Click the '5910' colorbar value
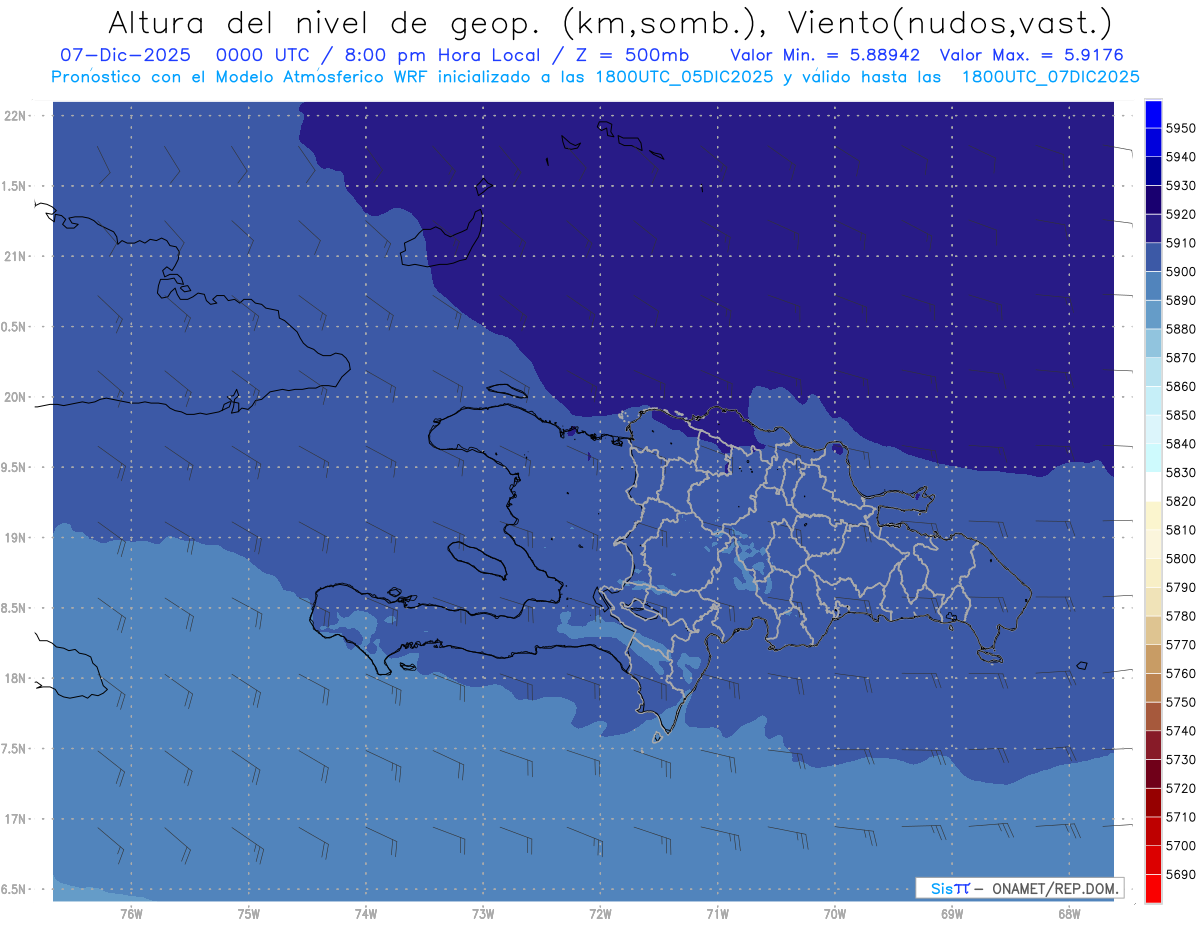This screenshot has height=927, width=1200. pyautogui.click(x=1181, y=243)
